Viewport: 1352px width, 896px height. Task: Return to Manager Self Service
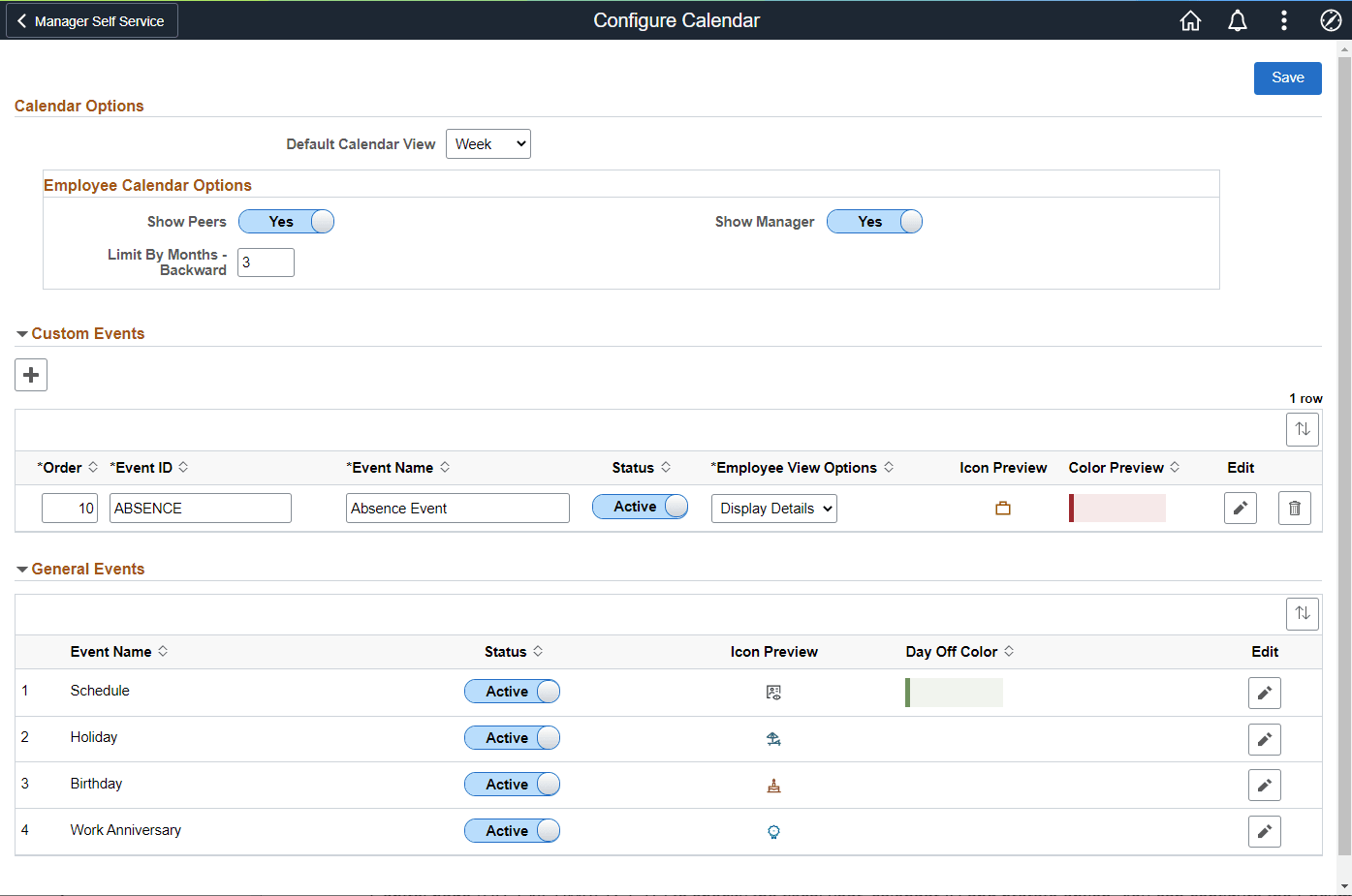point(91,19)
